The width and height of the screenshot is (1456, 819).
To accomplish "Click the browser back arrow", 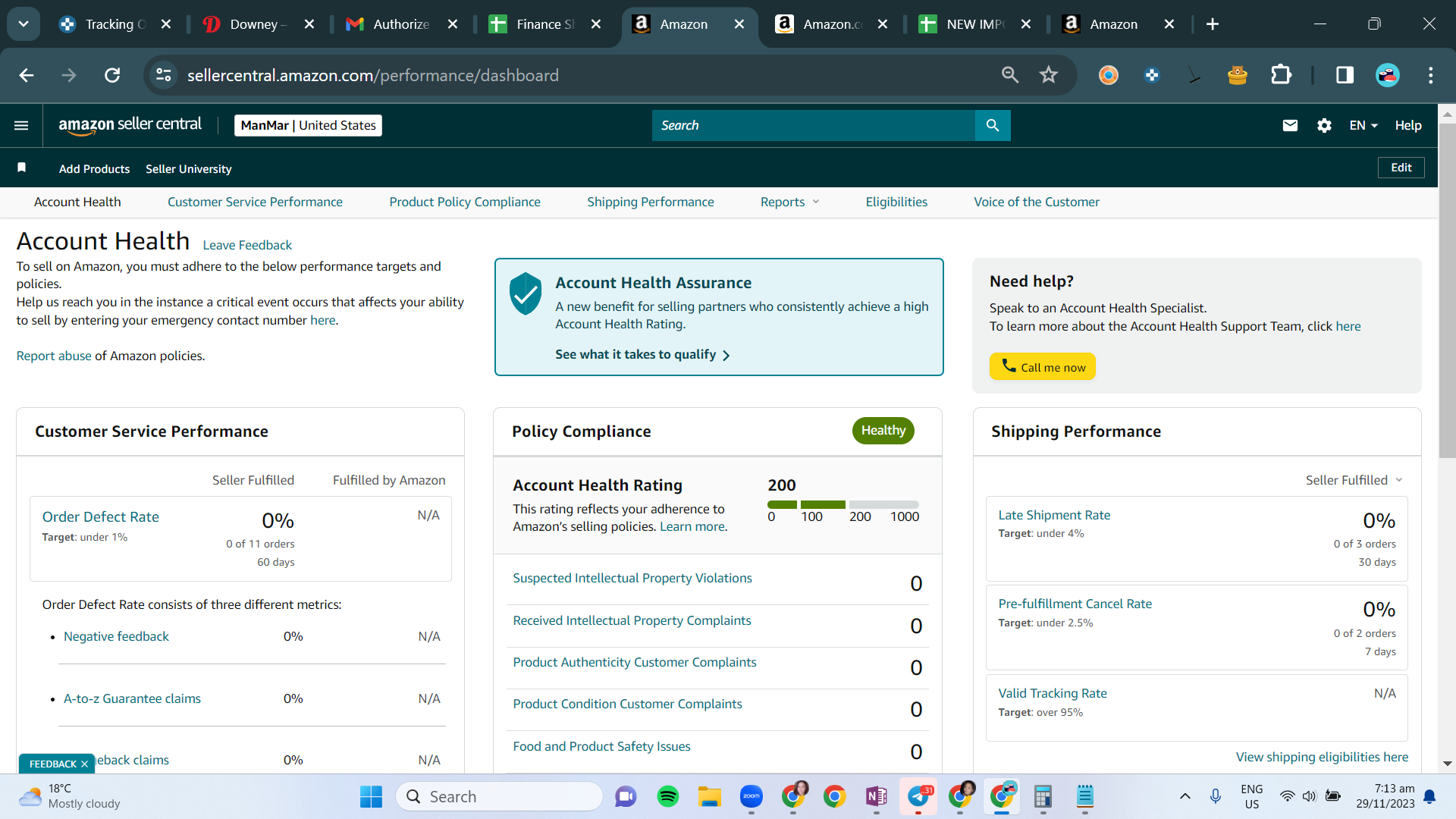I will click(27, 75).
